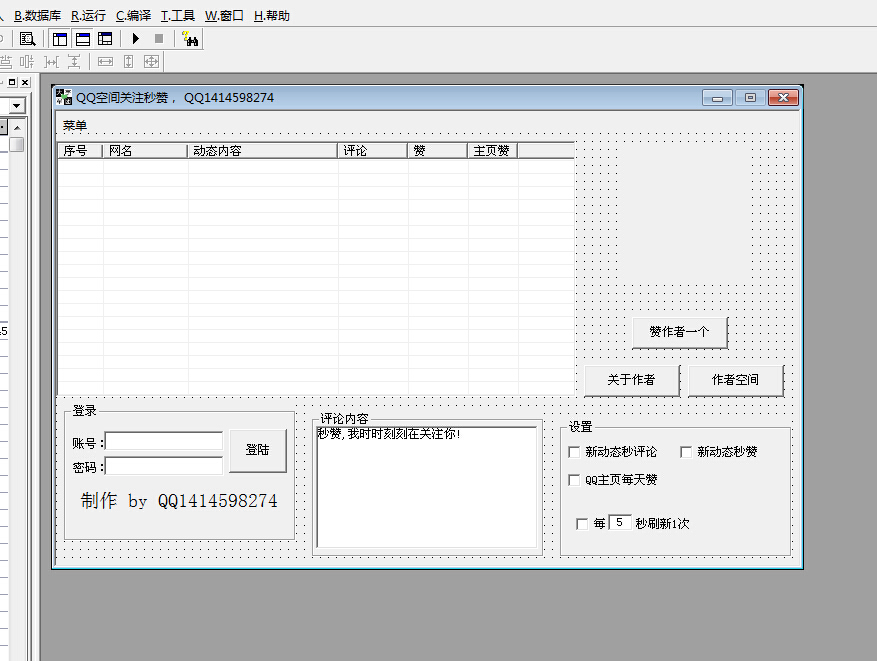Click the Run (play) toolbar icon

[135, 39]
